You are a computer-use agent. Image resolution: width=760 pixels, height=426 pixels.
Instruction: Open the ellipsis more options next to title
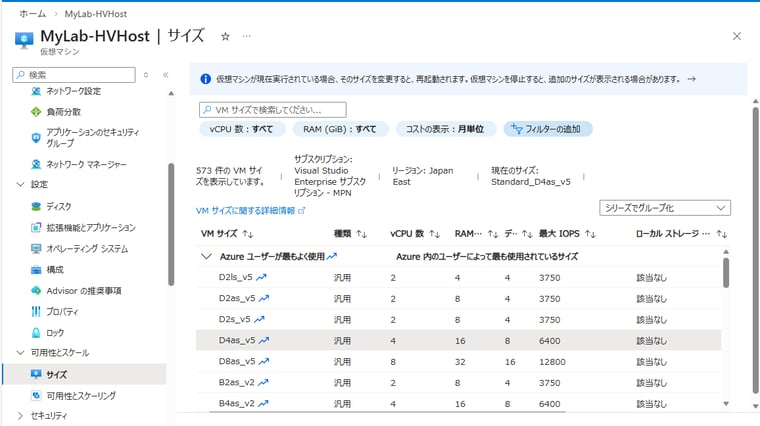247,36
